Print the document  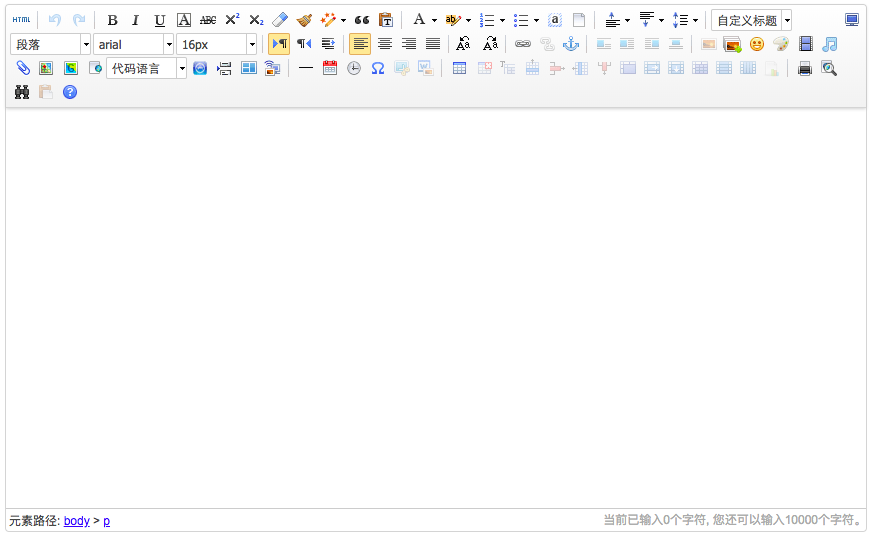805,68
